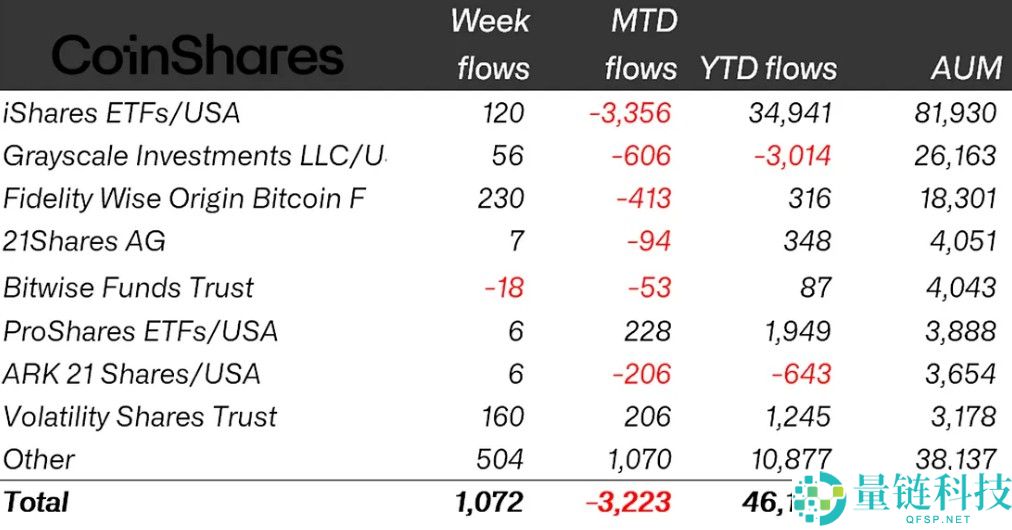This screenshot has width=1012, height=530.
Task: Select the Other row label
Action: click(x=40, y=459)
